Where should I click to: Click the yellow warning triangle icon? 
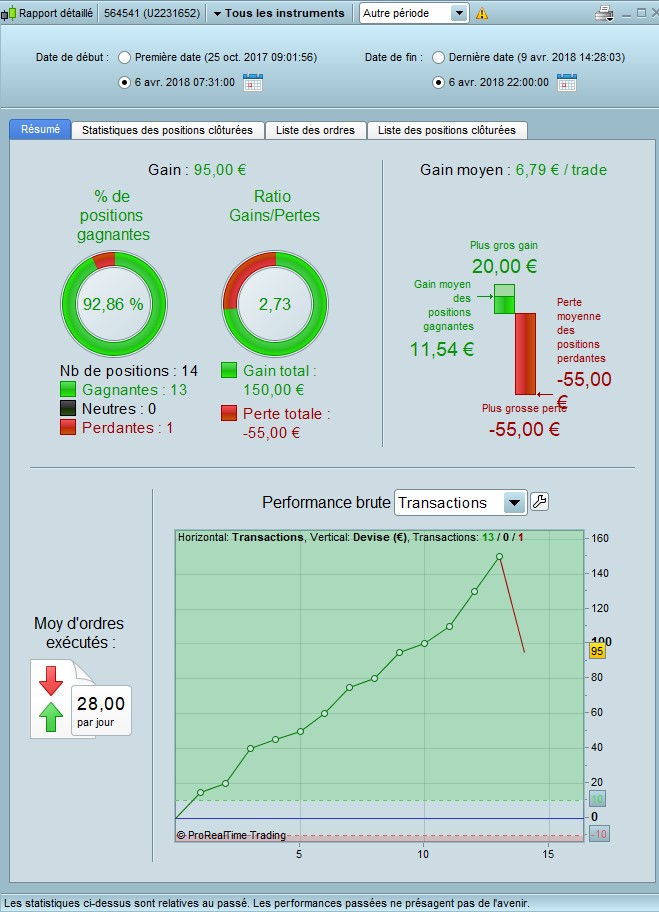[x=482, y=13]
